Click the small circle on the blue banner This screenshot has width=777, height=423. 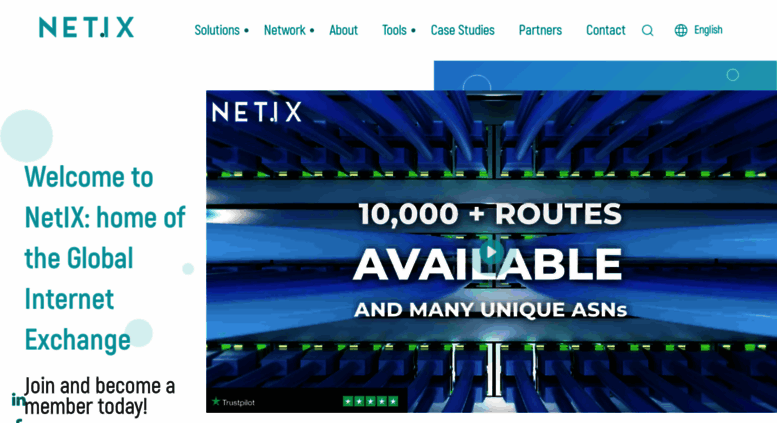(732, 75)
